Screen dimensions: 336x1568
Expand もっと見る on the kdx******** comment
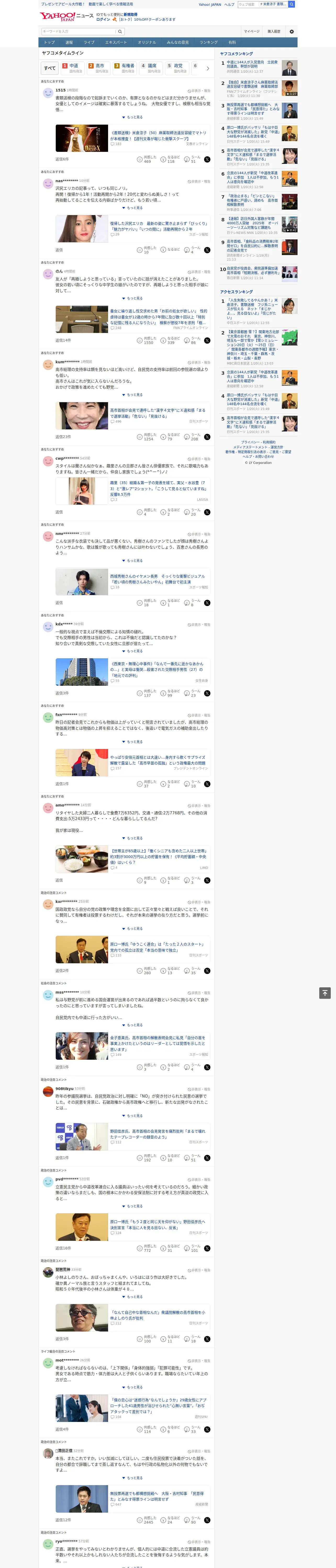pos(132,651)
